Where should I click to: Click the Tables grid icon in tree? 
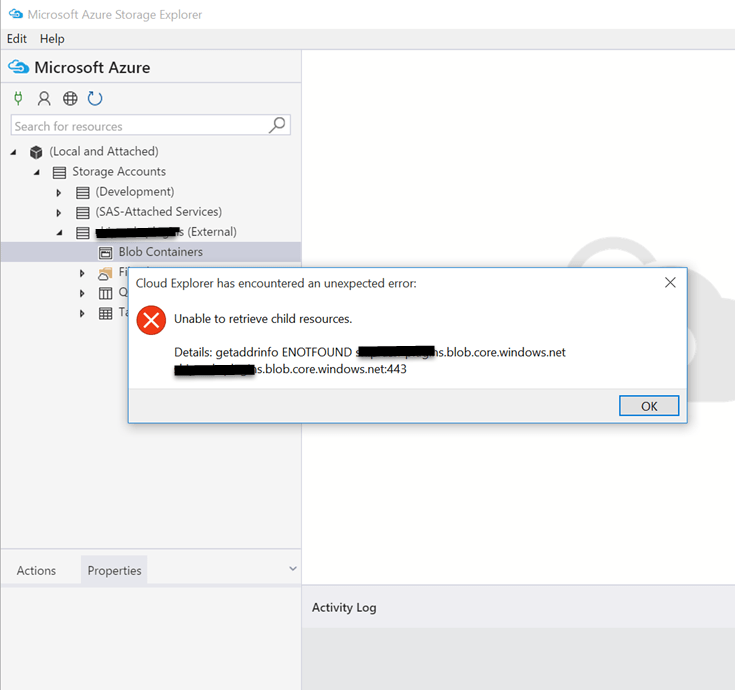105,314
